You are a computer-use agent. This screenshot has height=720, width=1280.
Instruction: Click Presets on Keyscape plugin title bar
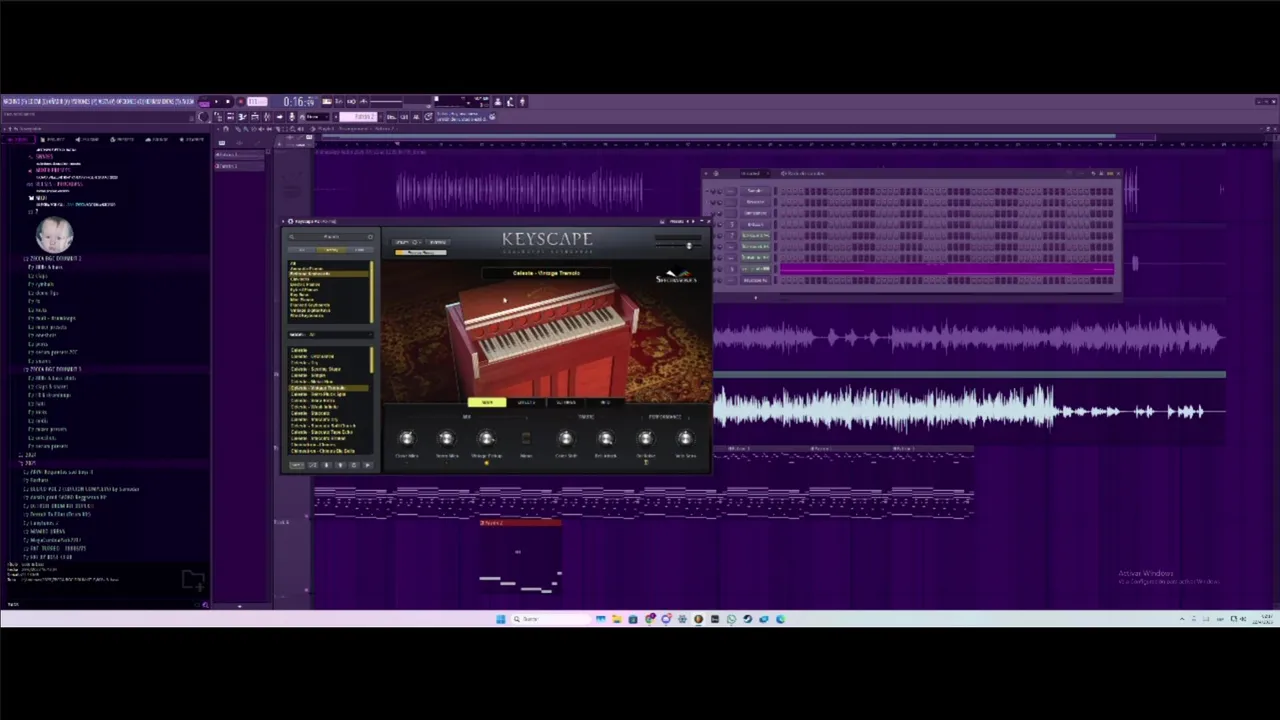point(677,221)
